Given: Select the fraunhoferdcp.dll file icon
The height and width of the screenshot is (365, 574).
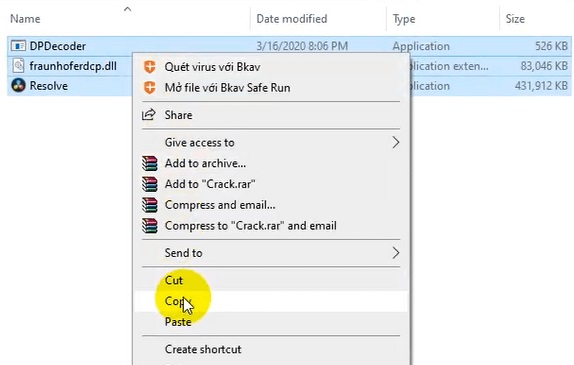Looking at the screenshot, I should click(x=18, y=66).
